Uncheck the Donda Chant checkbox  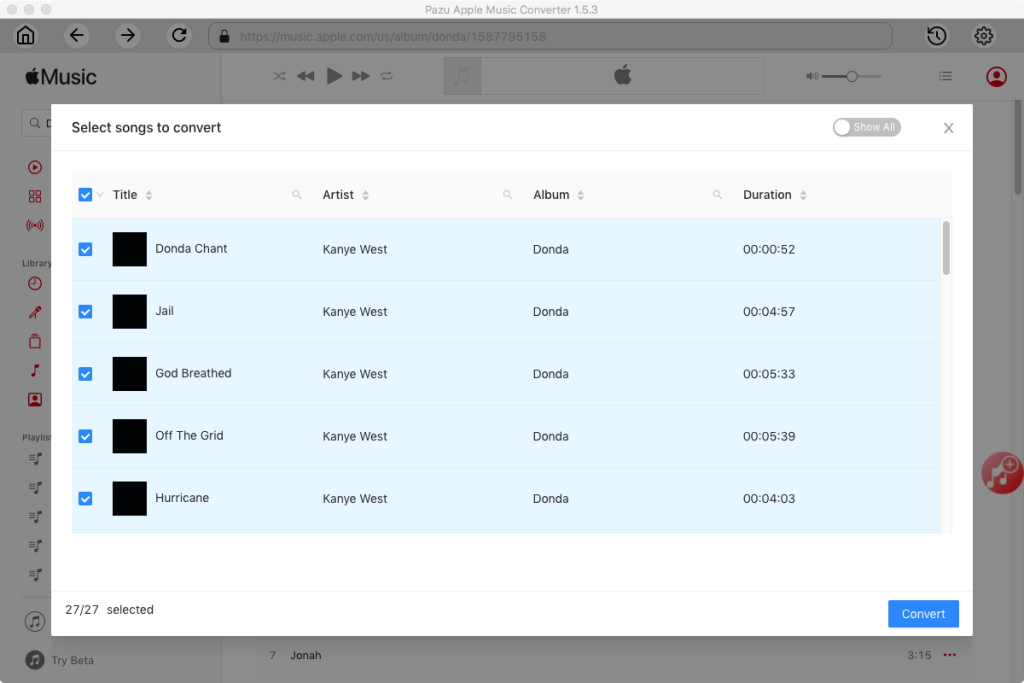pos(85,249)
